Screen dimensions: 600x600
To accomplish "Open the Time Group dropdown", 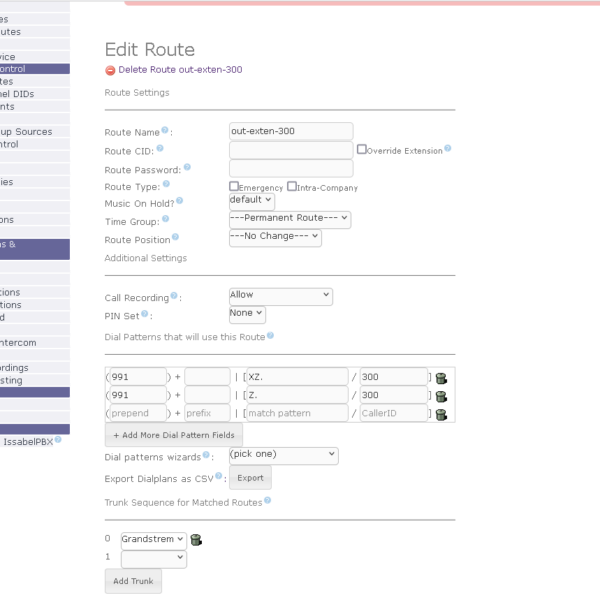I will [x=289, y=218].
